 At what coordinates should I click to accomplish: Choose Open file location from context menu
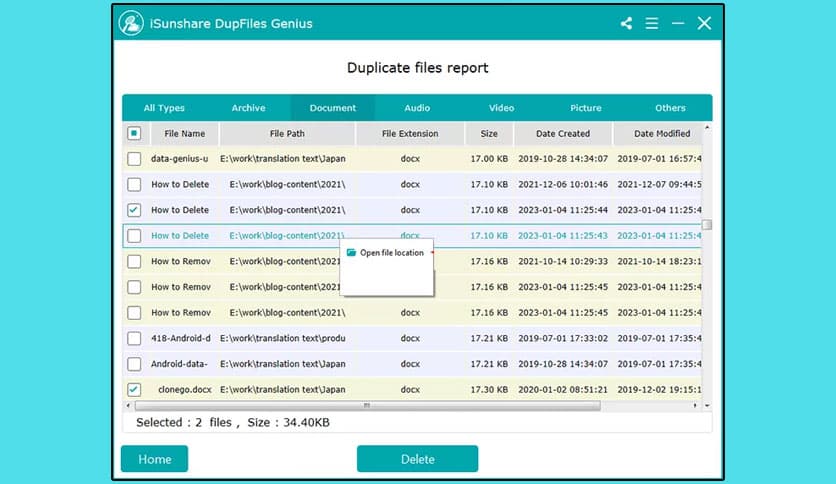point(386,253)
